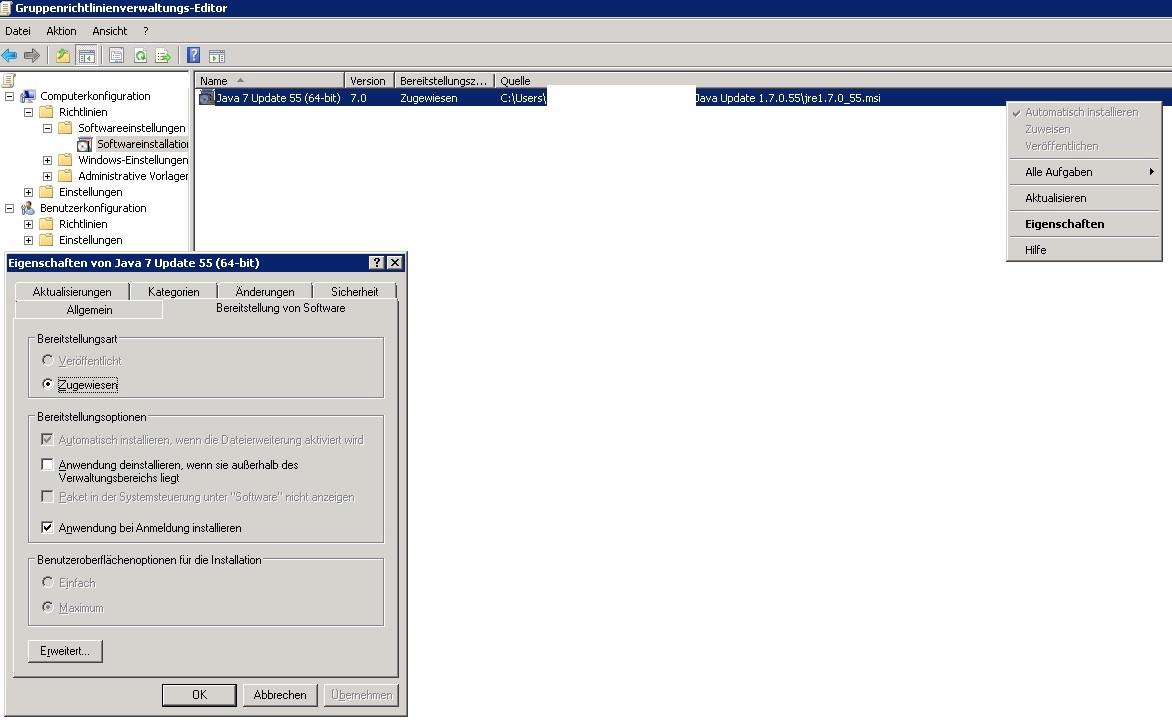The image size is (1172, 725).
Task: Click the policy scroll root icon in tree
Action: (9, 80)
